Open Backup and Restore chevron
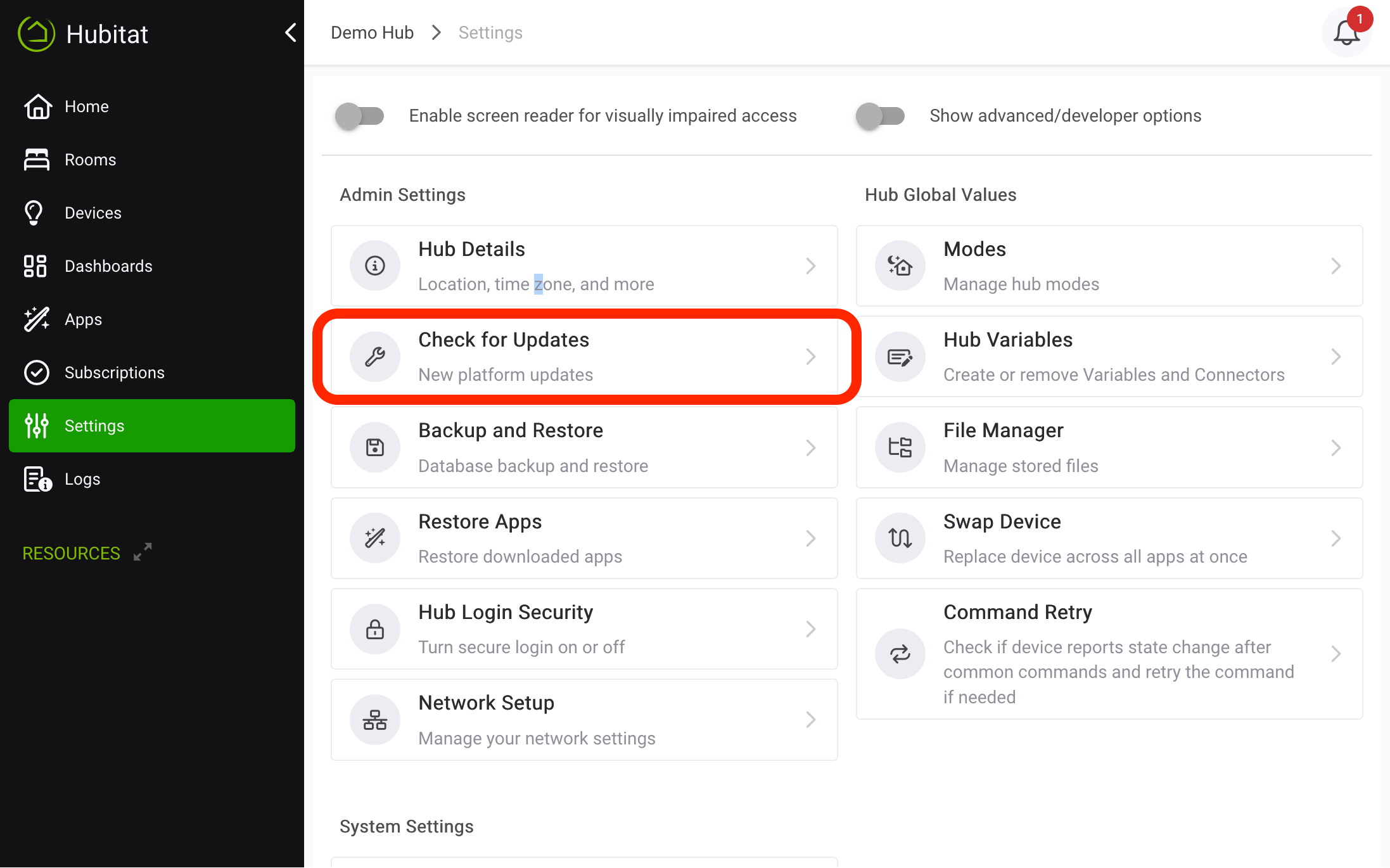The width and height of the screenshot is (1390, 868). (811, 448)
